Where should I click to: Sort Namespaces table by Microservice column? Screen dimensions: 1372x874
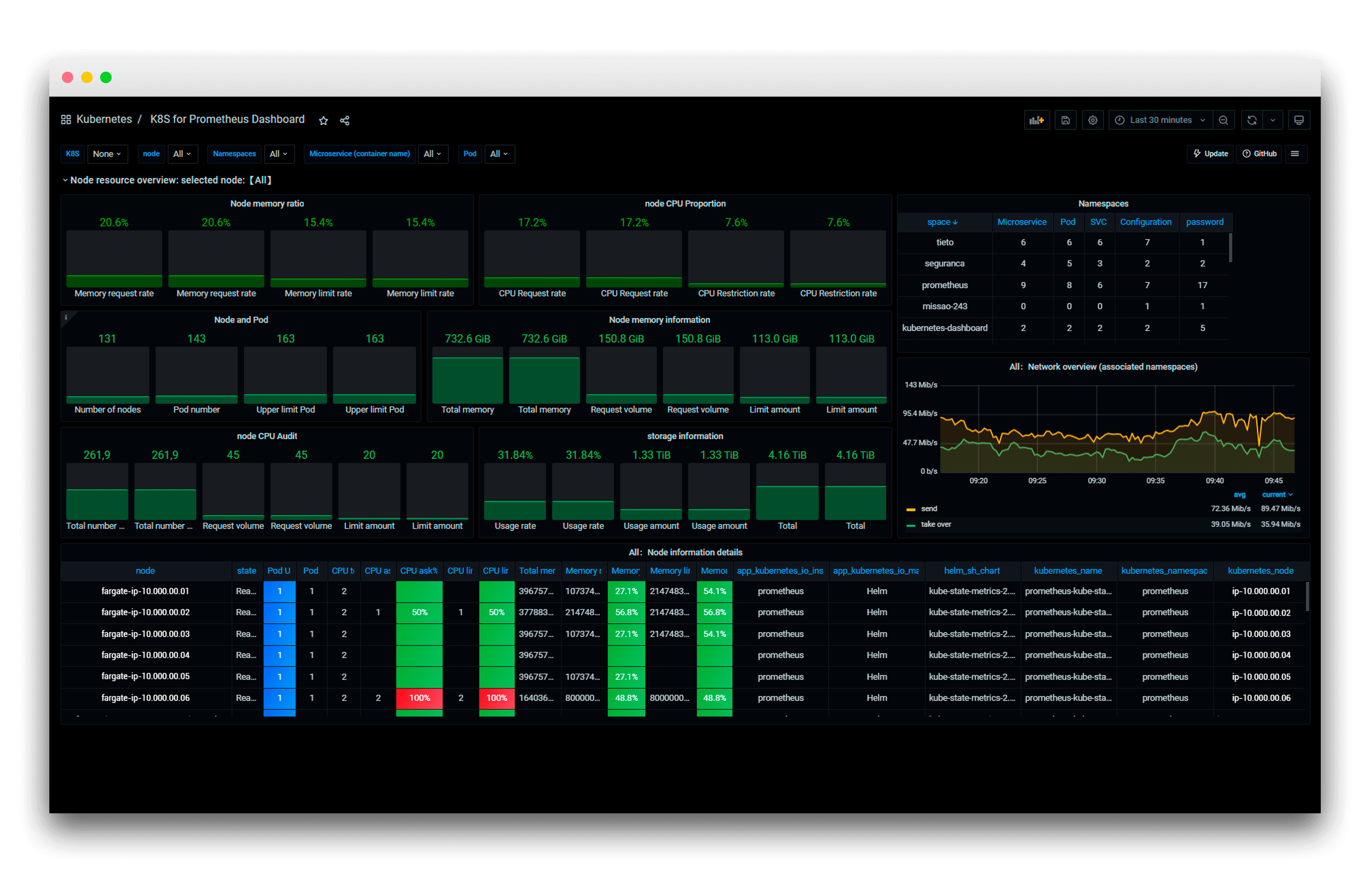(x=1022, y=222)
